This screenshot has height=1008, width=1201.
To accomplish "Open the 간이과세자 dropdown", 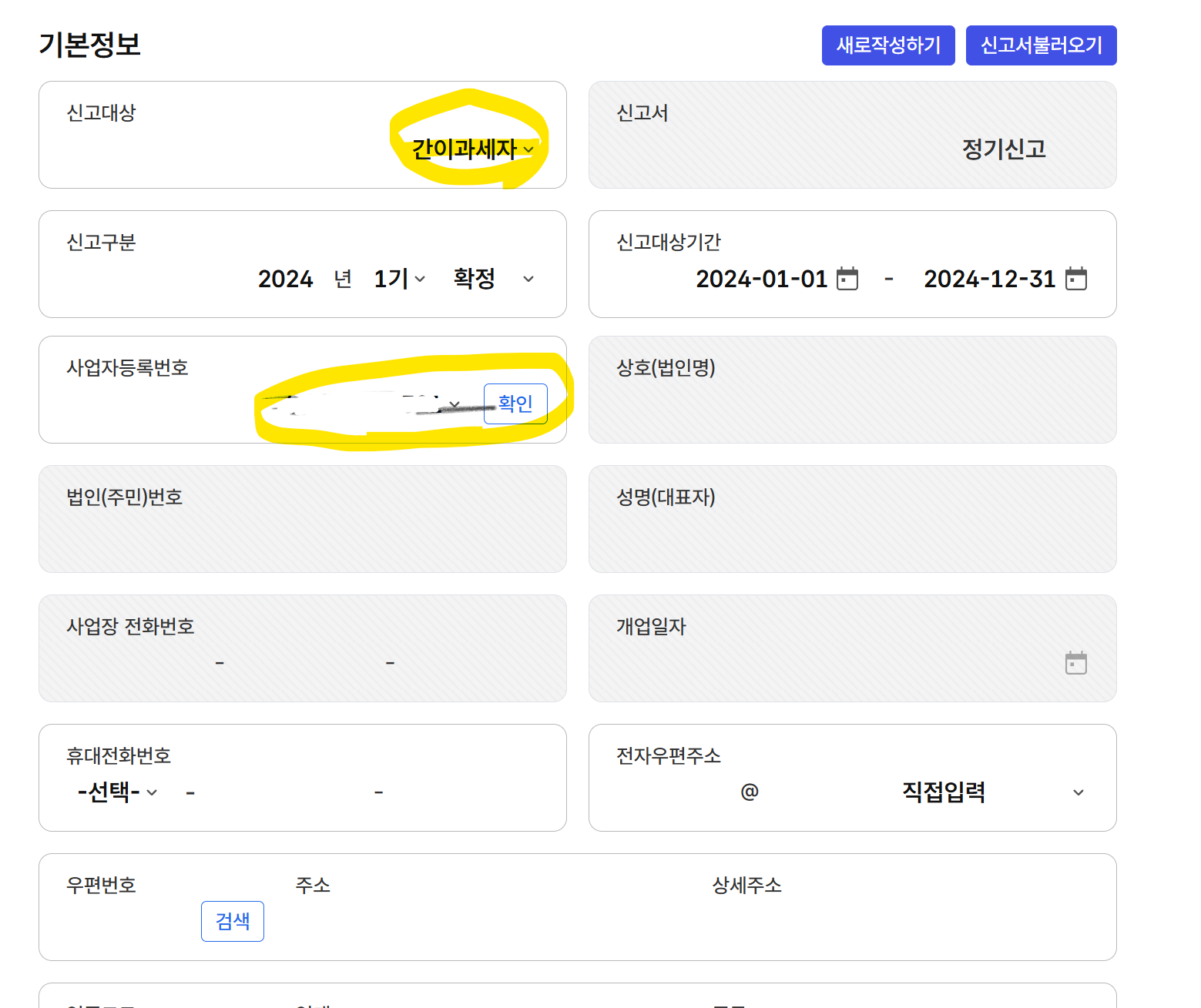I will pyautogui.click(x=472, y=149).
